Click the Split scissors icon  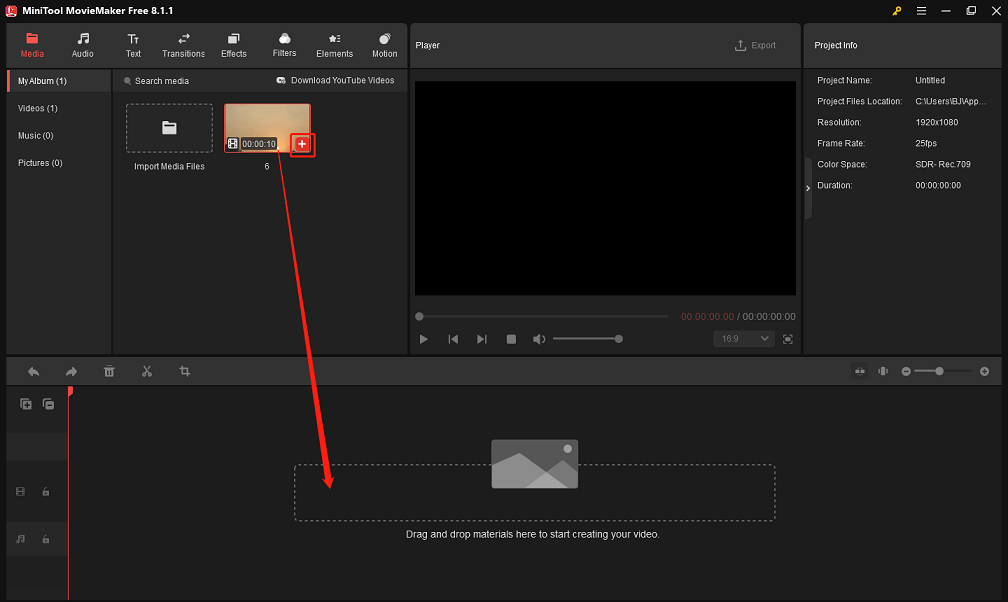click(147, 371)
